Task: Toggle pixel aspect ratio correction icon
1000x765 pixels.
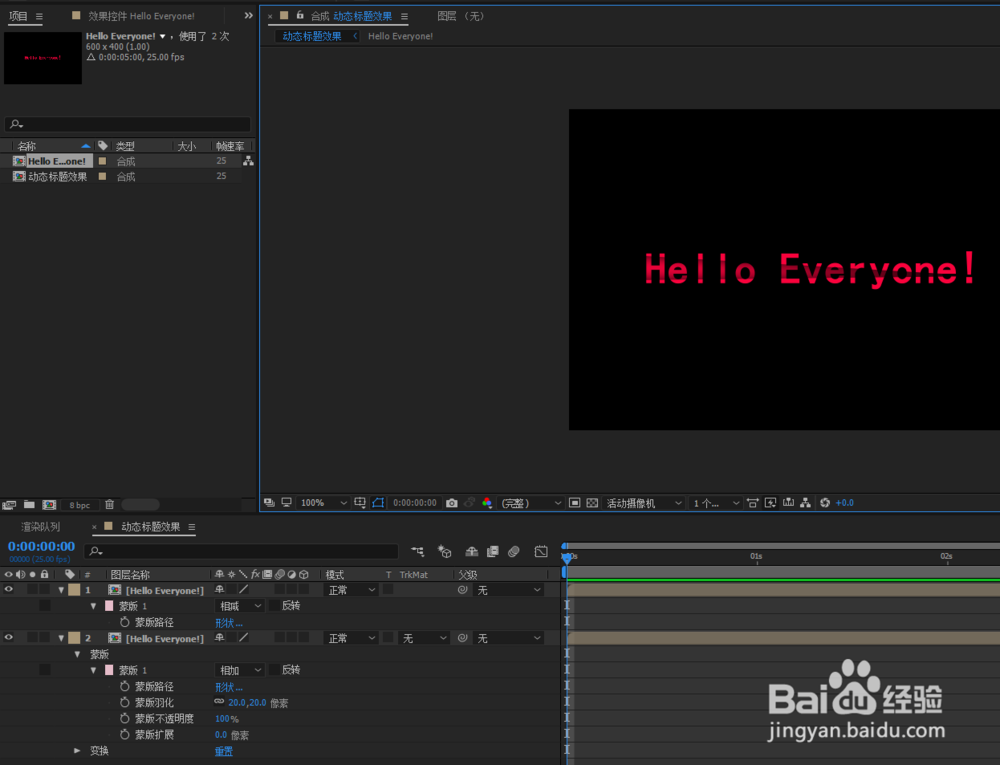Action: tap(753, 502)
